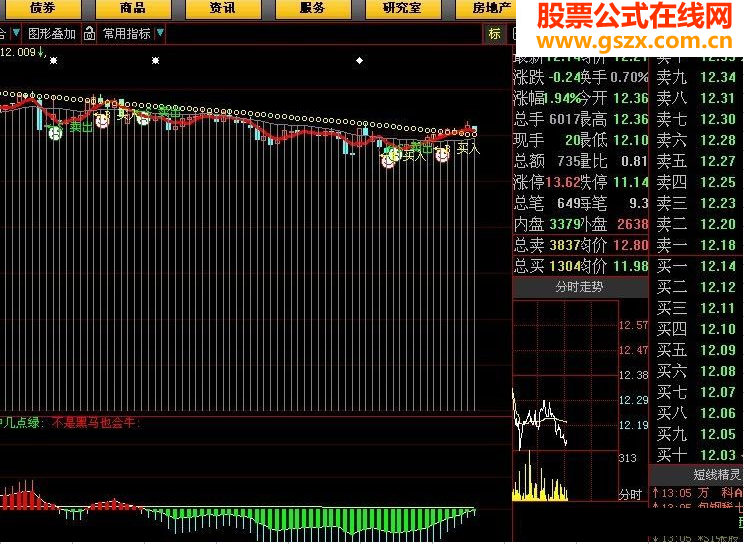Switch to the 分时走势 panel
744x544 pixels.
click(x=579, y=287)
